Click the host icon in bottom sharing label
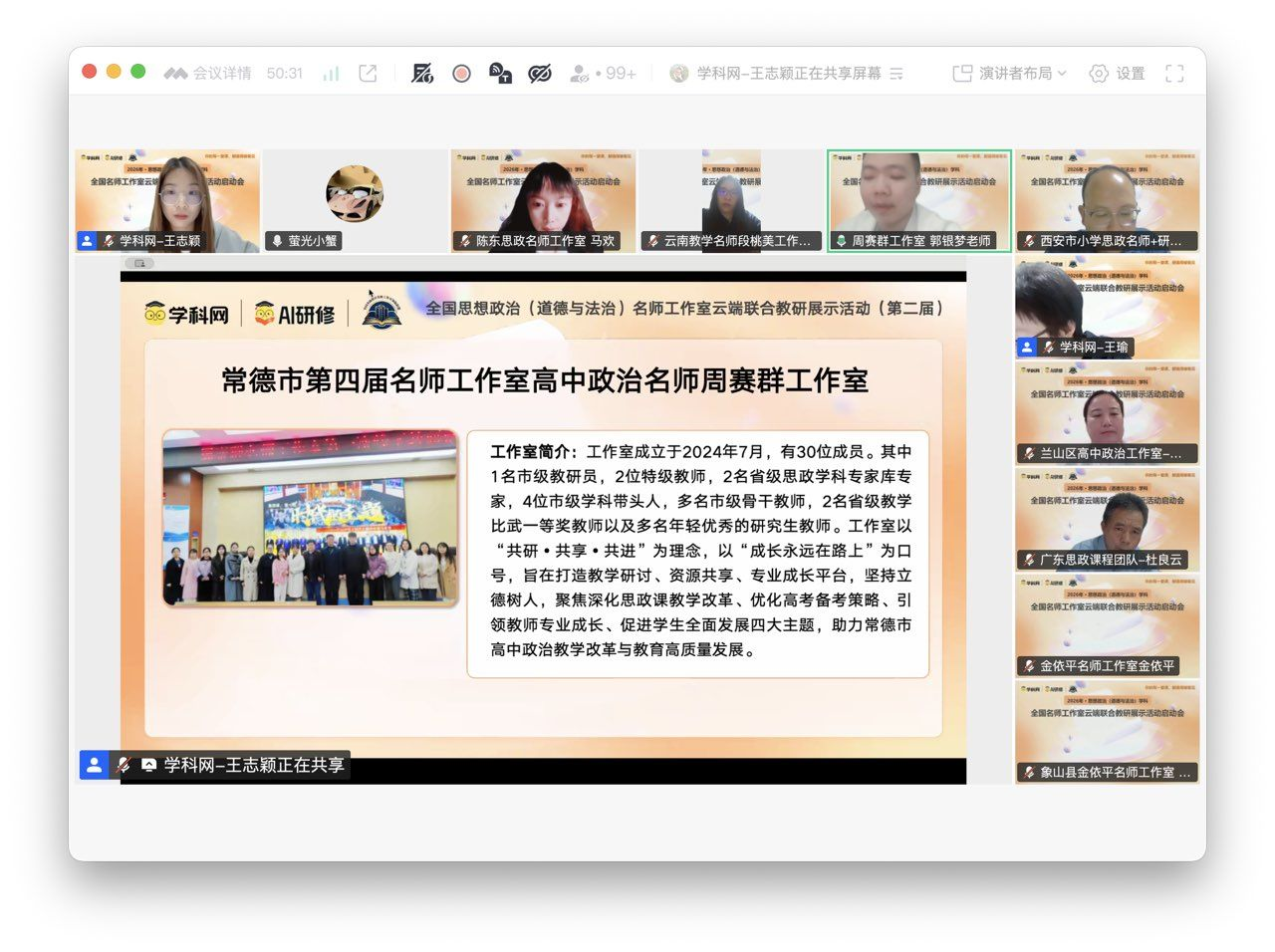Image resolution: width=1275 pixels, height=952 pixels. click(x=94, y=765)
